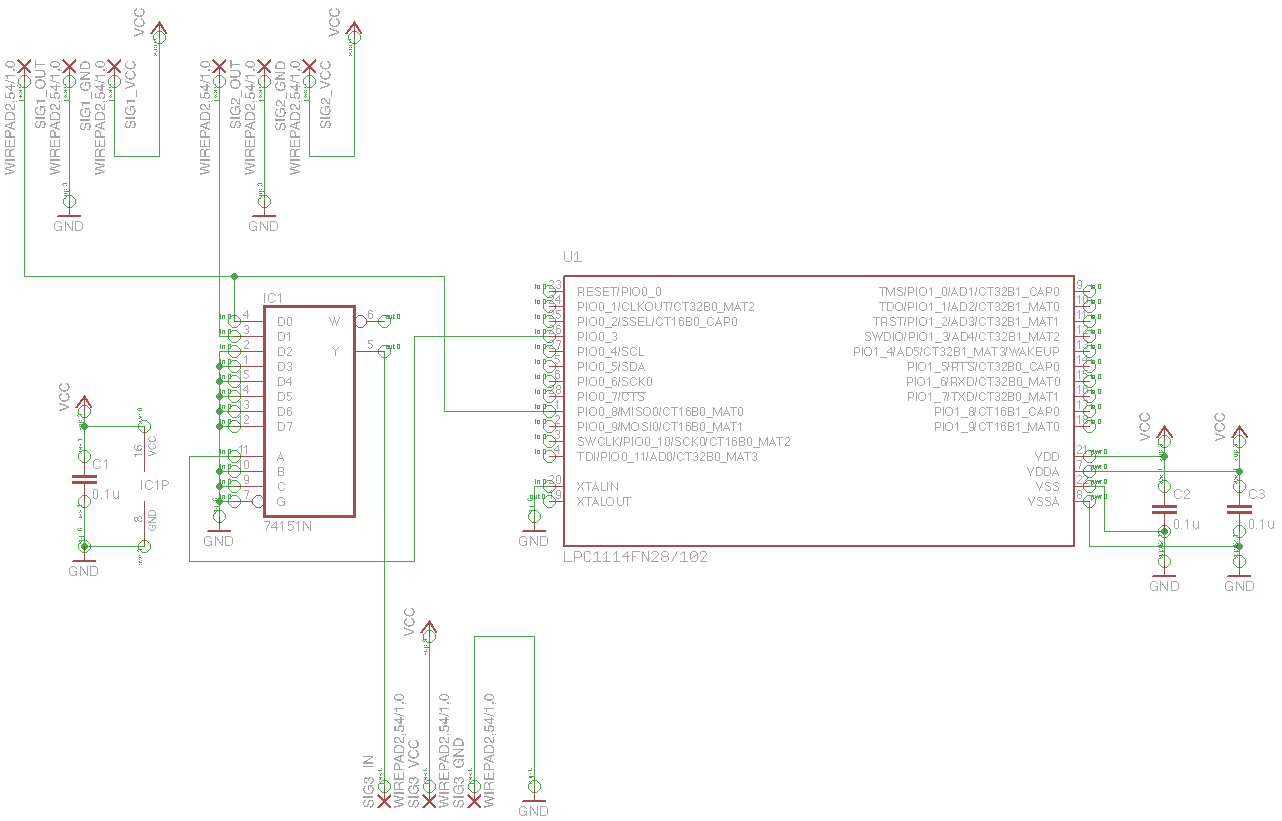Select PIO1_7/TXD/CT32B0_MAT1 pin label

pyautogui.click(x=983, y=397)
